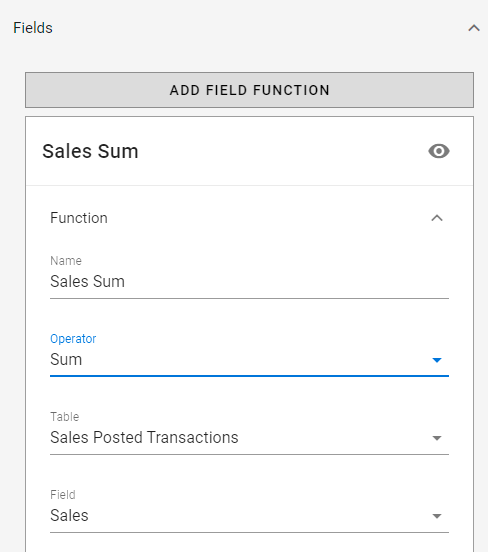Screen dimensions: 488x552
Task: Click the Function section header label
Action: point(79,218)
